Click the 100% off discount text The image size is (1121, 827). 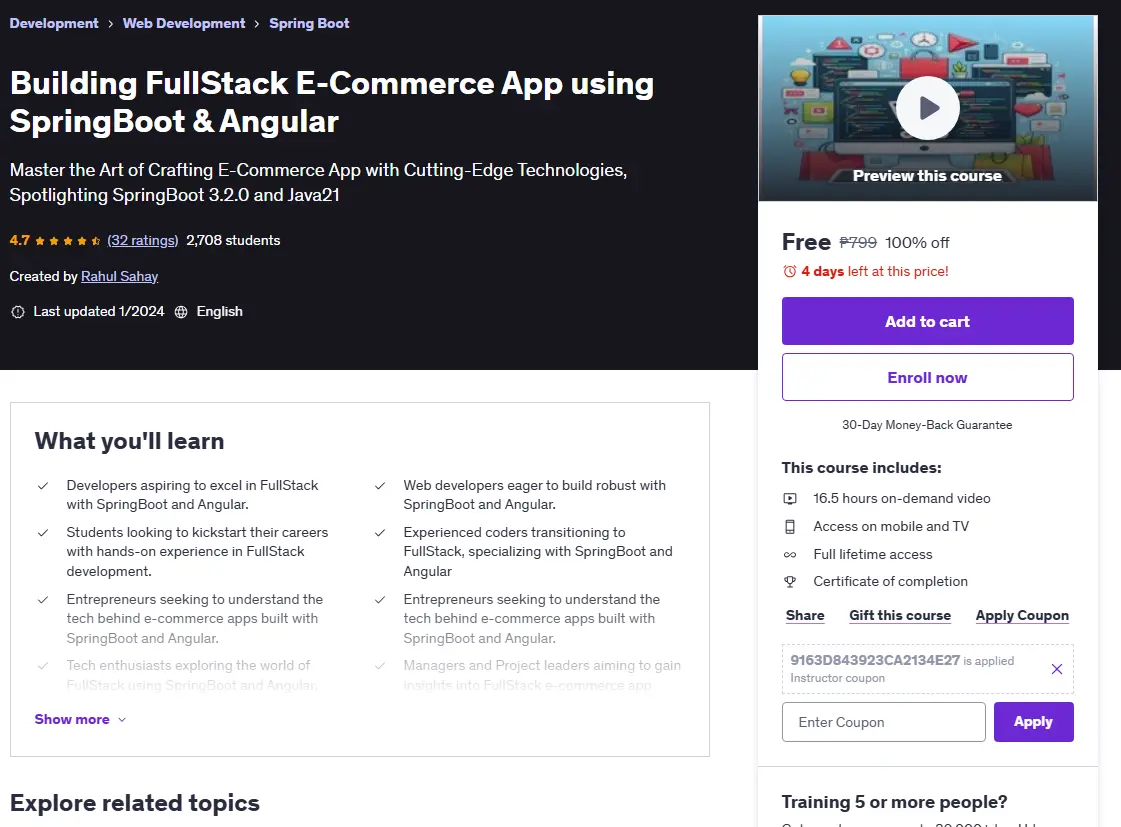pyautogui.click(x=917, y=242)
